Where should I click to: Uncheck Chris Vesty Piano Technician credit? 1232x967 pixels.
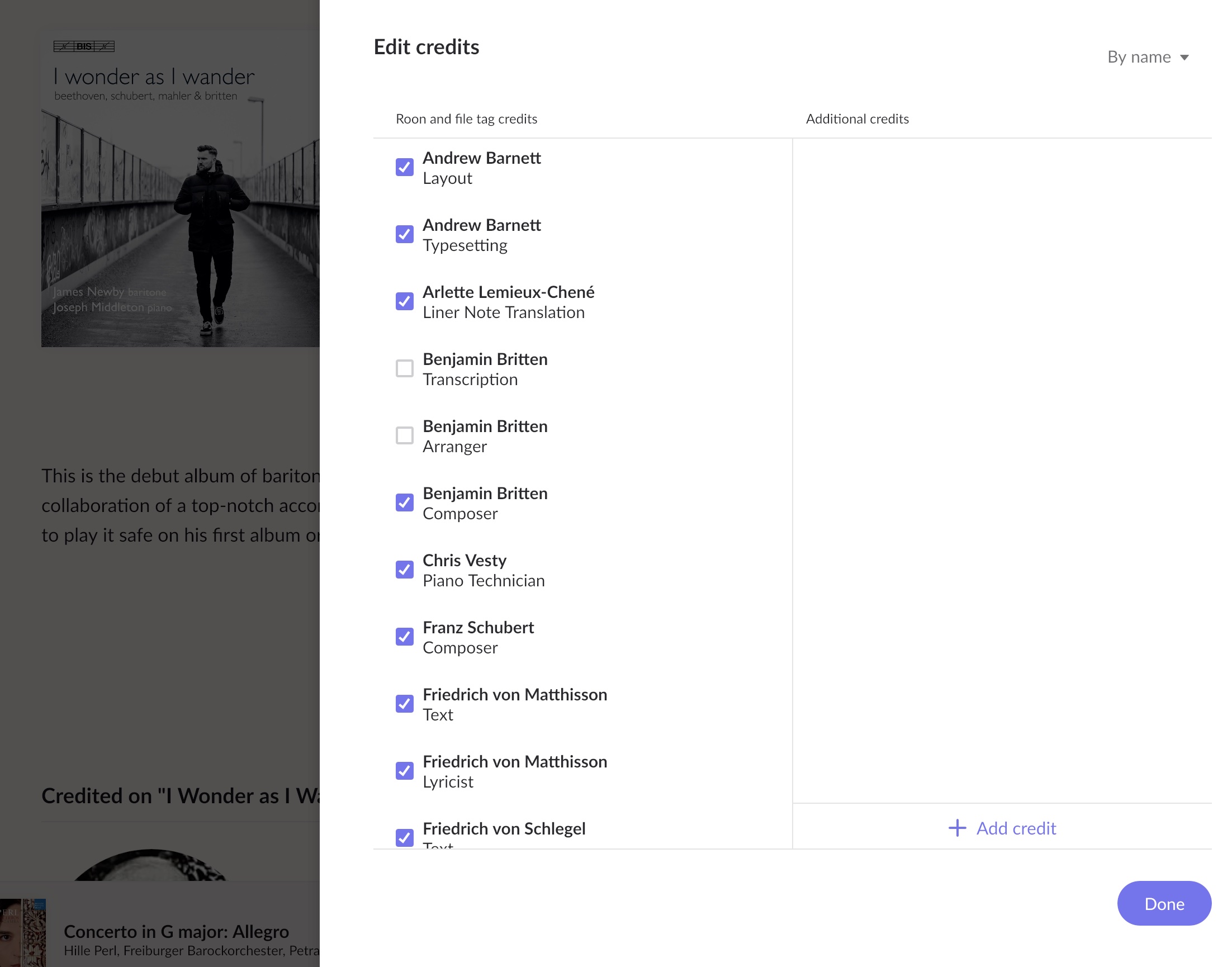pos(404,570)
